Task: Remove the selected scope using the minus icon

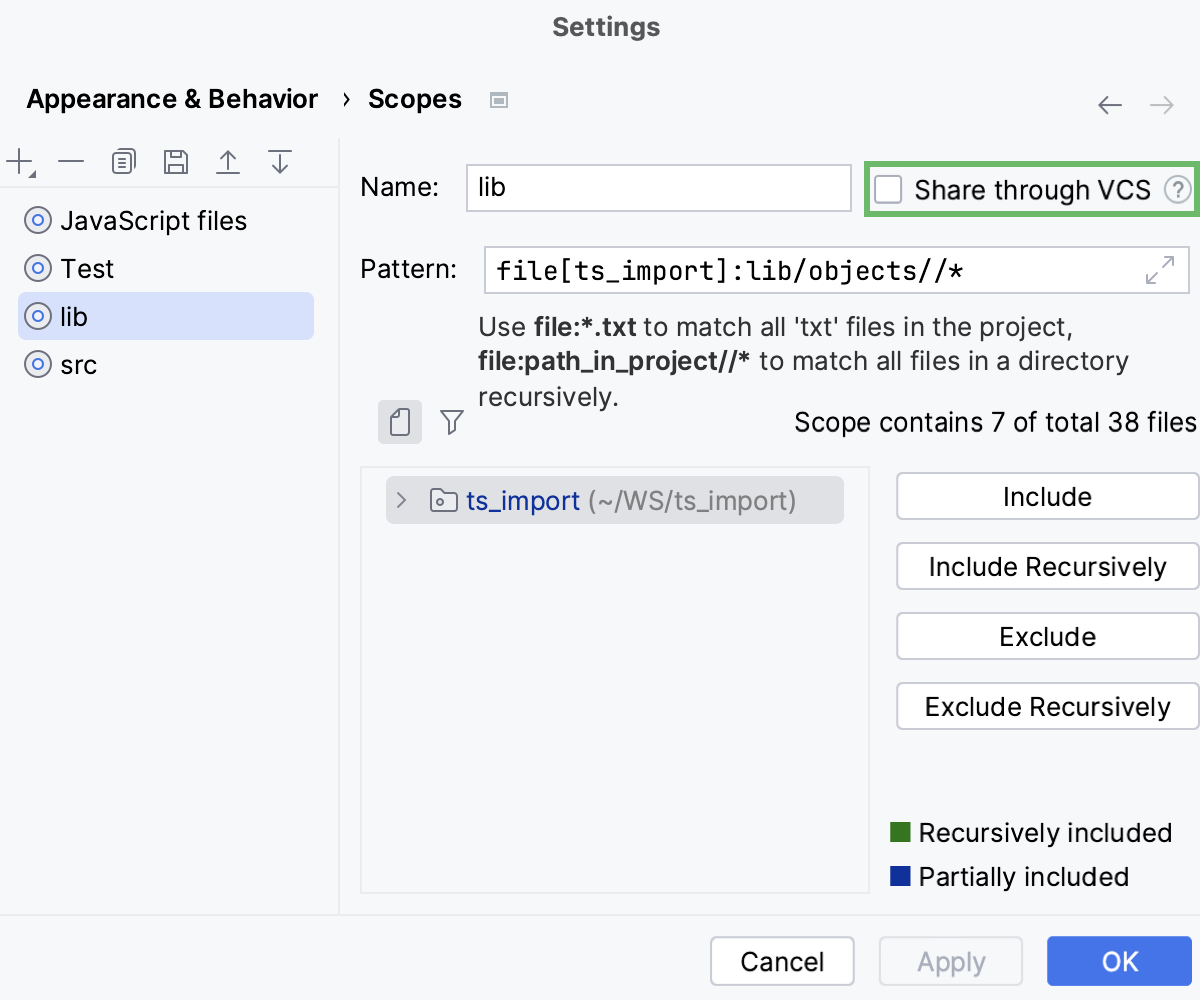Action: click(71, 161)
